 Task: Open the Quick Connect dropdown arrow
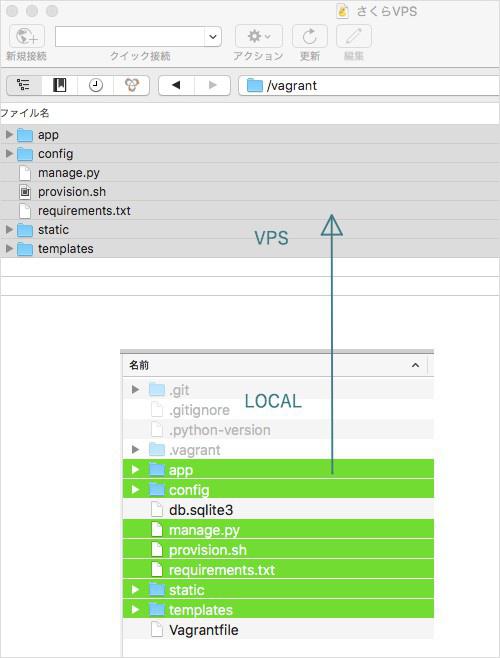(213, 37)
